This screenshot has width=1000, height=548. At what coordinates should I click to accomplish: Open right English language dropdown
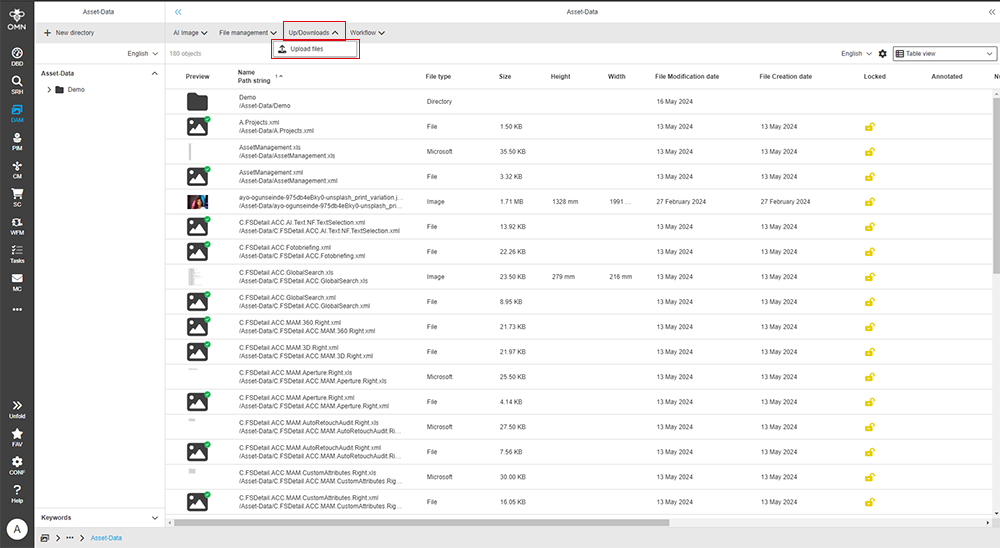pos(856,54)
